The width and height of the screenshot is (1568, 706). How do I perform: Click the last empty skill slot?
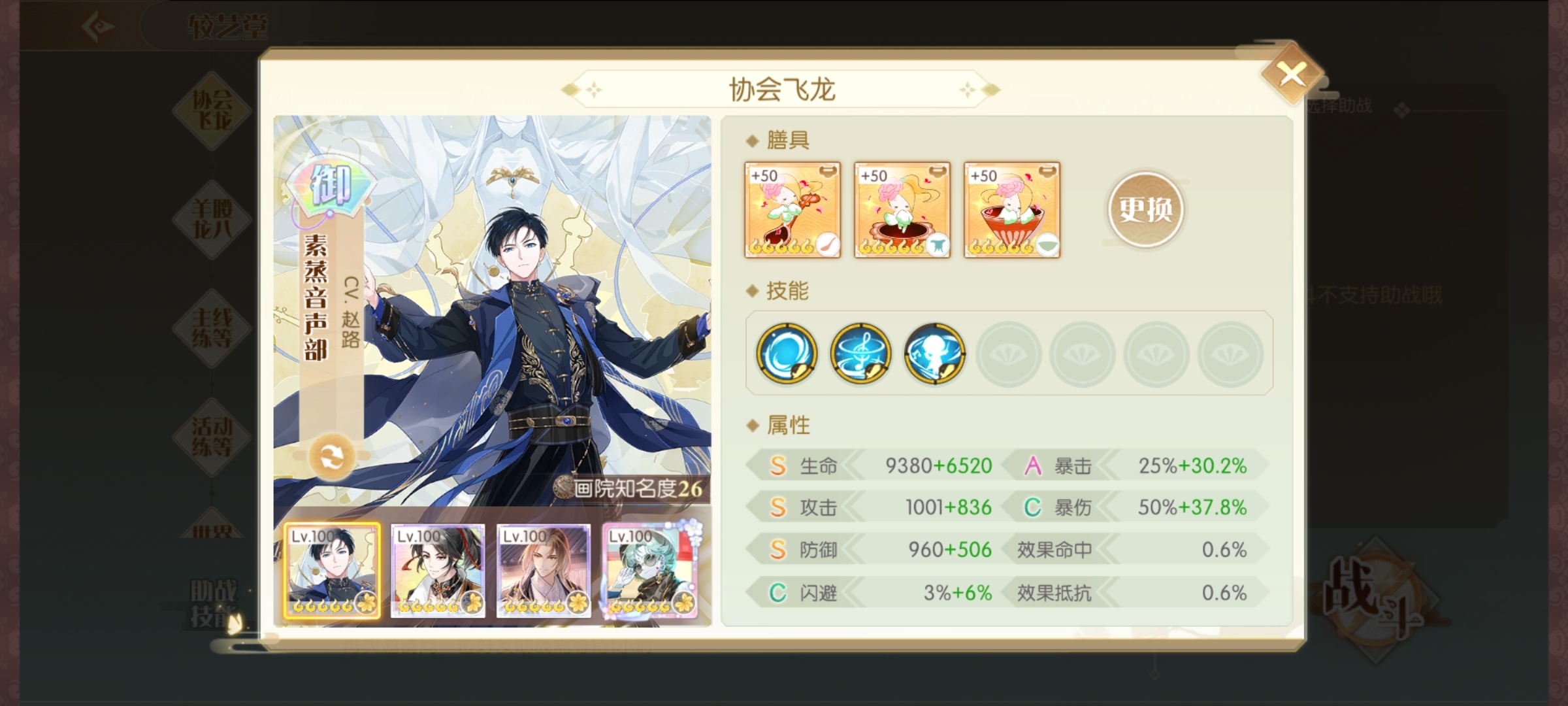click(x=1230, y=354)
